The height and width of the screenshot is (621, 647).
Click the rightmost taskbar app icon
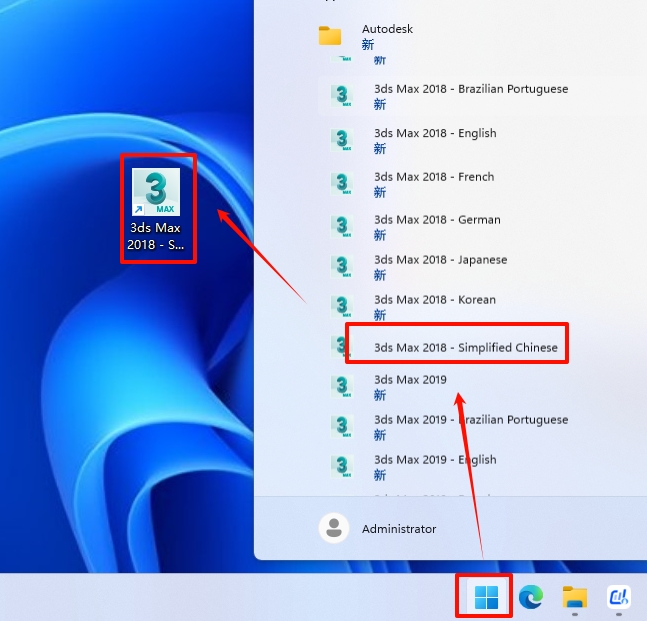[618, 598]
